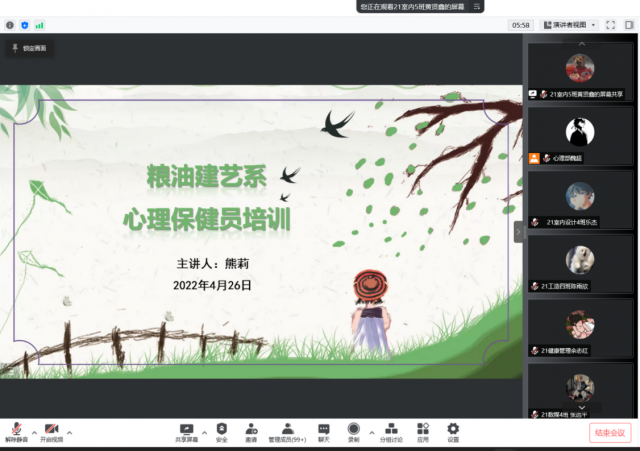This screenshot has width=640, height=451.
Task: Open the 聊天 chat panel
Action: pos(323,431)
